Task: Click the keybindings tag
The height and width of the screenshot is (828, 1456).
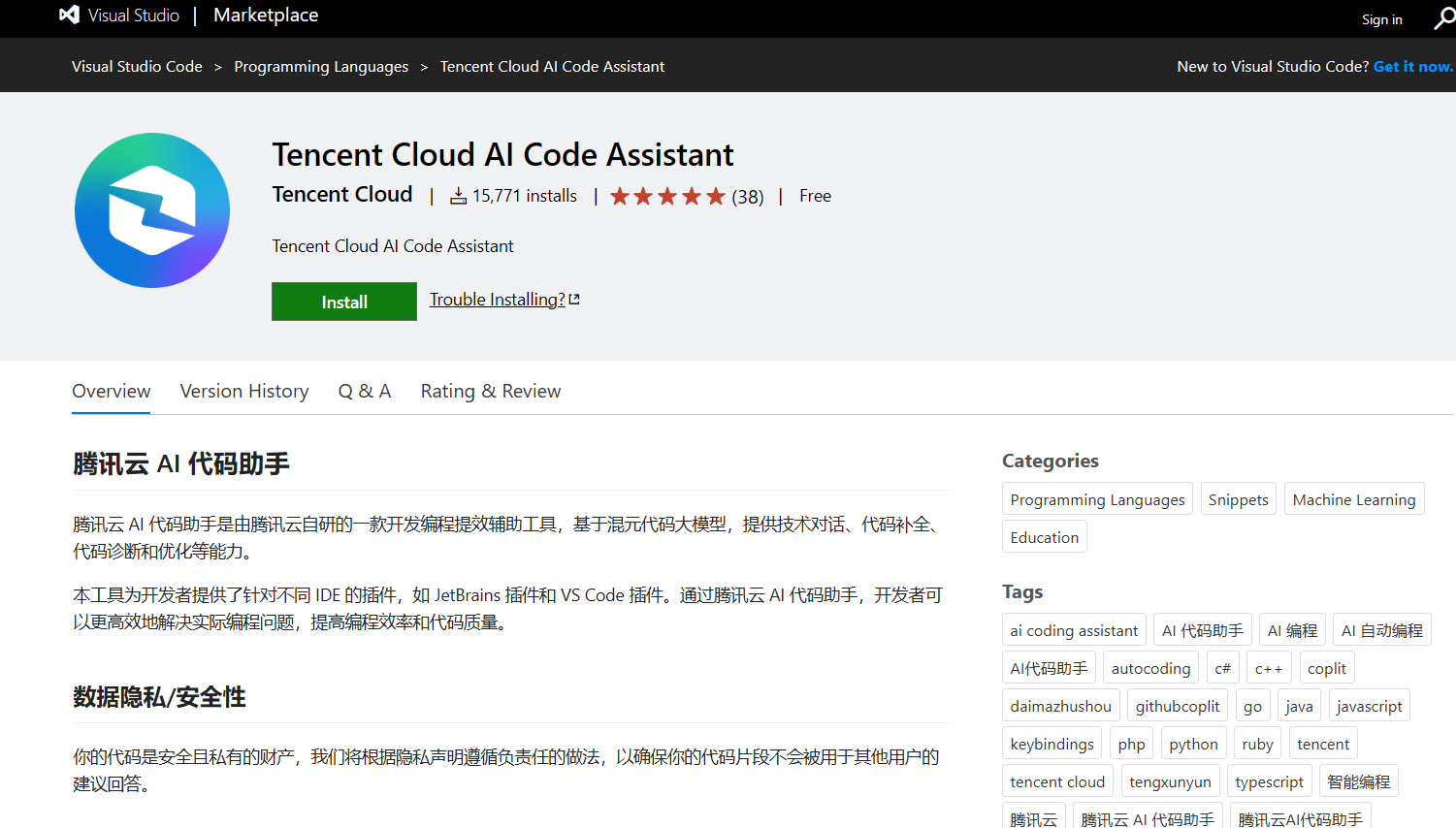Action: 1052,744
